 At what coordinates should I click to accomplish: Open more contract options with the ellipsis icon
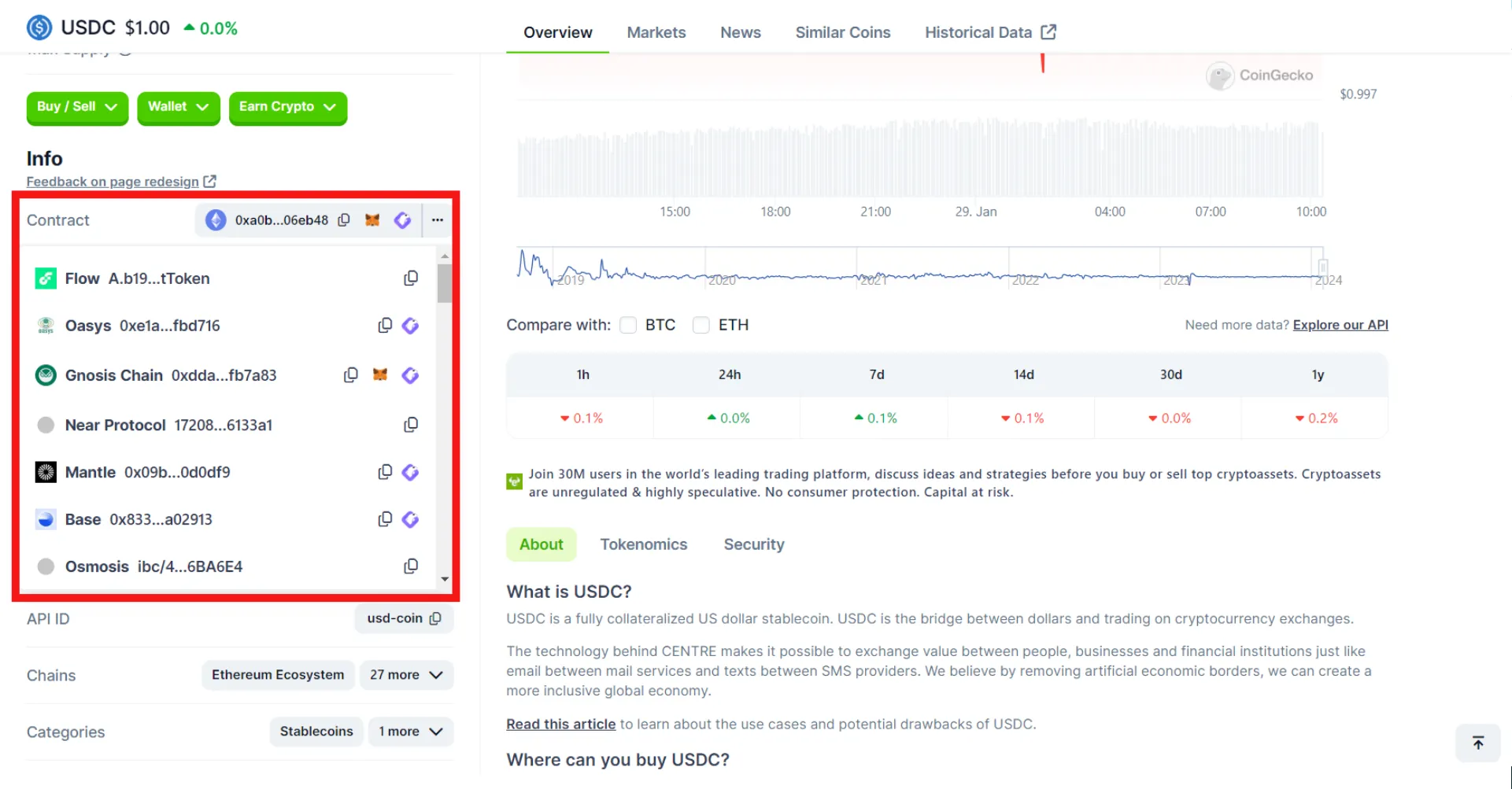438,221
